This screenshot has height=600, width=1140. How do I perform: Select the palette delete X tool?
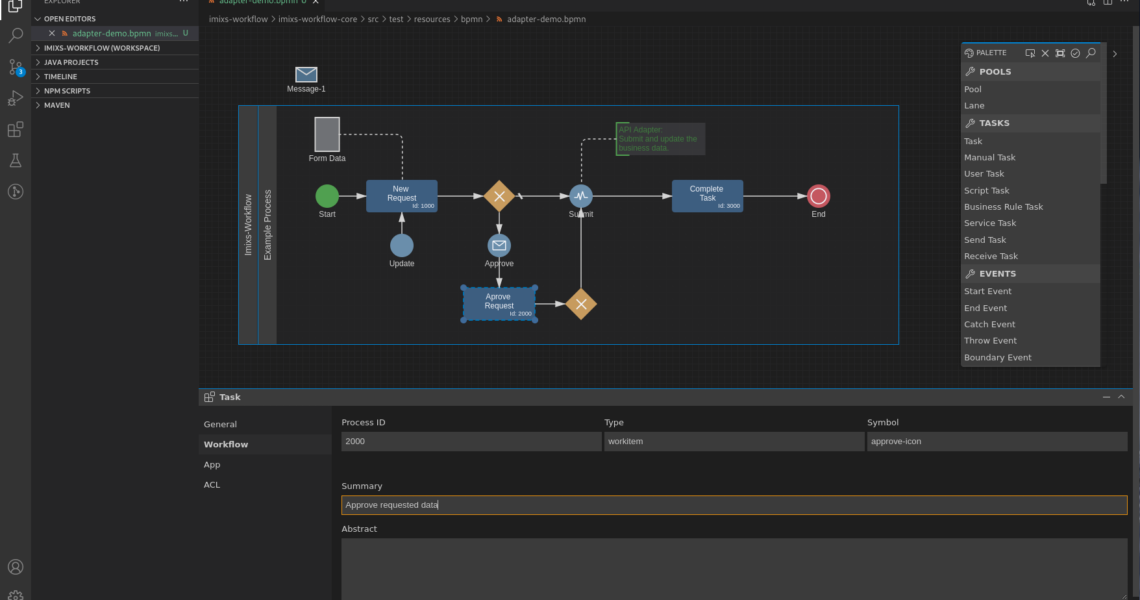(x=1045, y=53)
